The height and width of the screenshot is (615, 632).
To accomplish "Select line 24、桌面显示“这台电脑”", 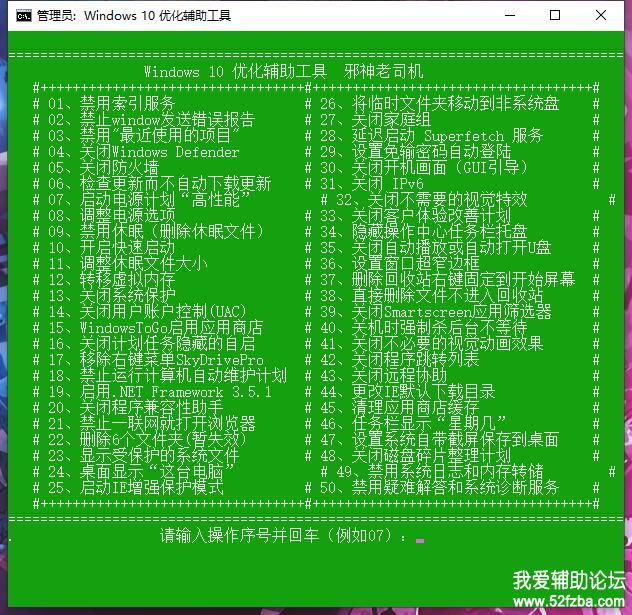I will 141,472.
